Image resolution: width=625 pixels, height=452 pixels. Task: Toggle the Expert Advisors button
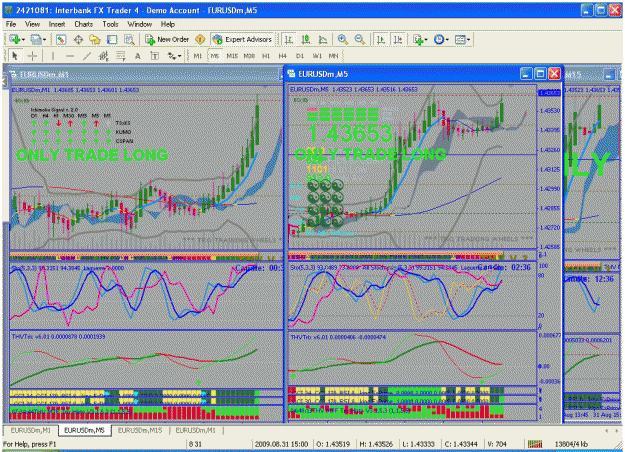(x=242, y=39)
